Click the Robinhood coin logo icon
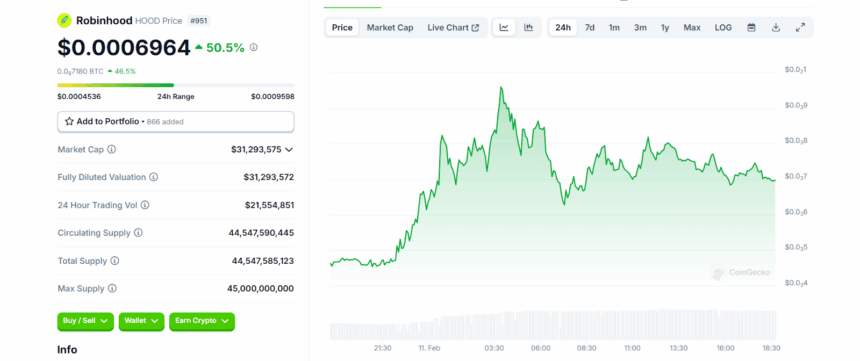Viewport: 860px width, 361px height. [x=64, y=20]
